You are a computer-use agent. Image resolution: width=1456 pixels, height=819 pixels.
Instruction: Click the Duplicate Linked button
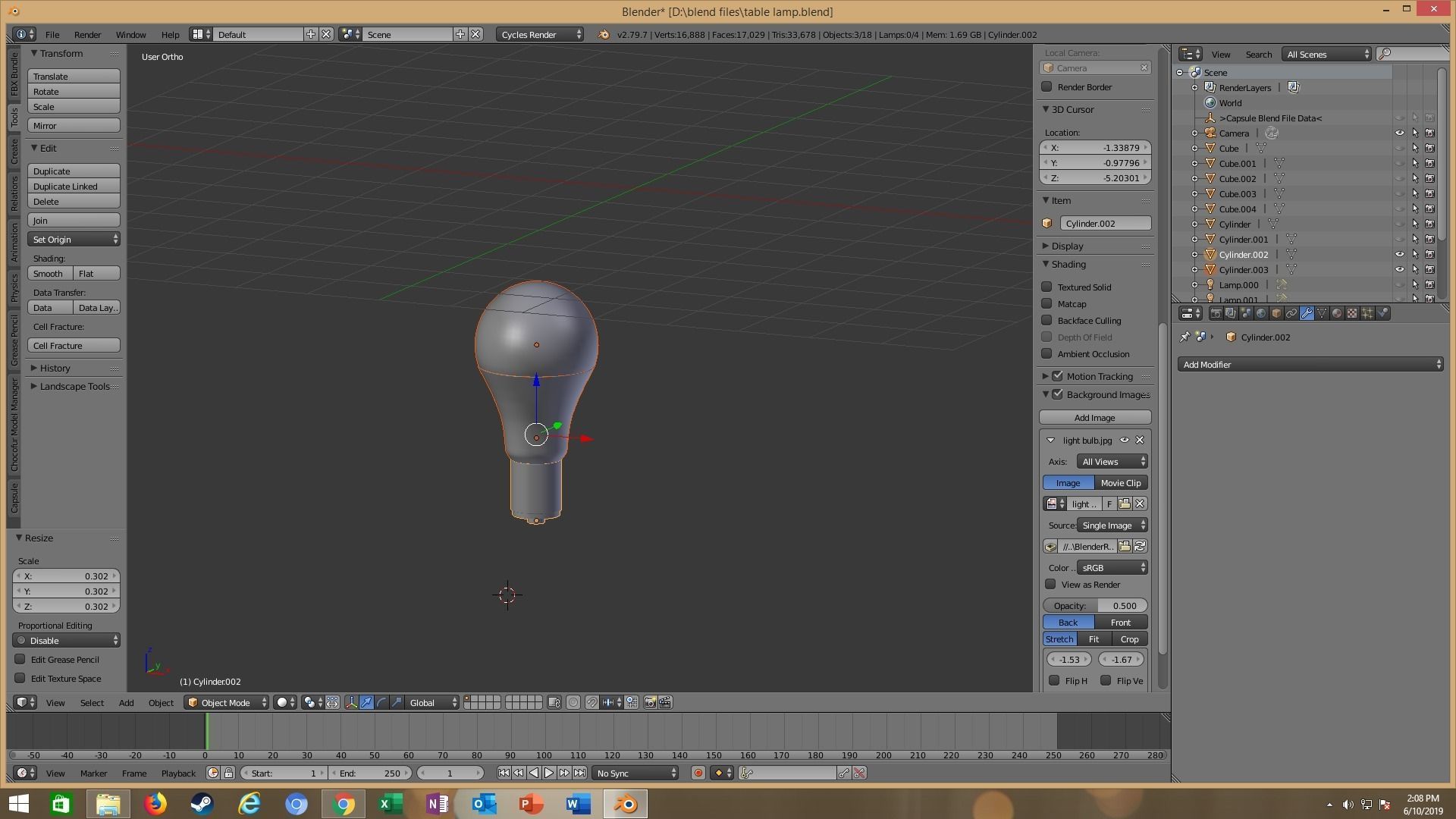74,187
